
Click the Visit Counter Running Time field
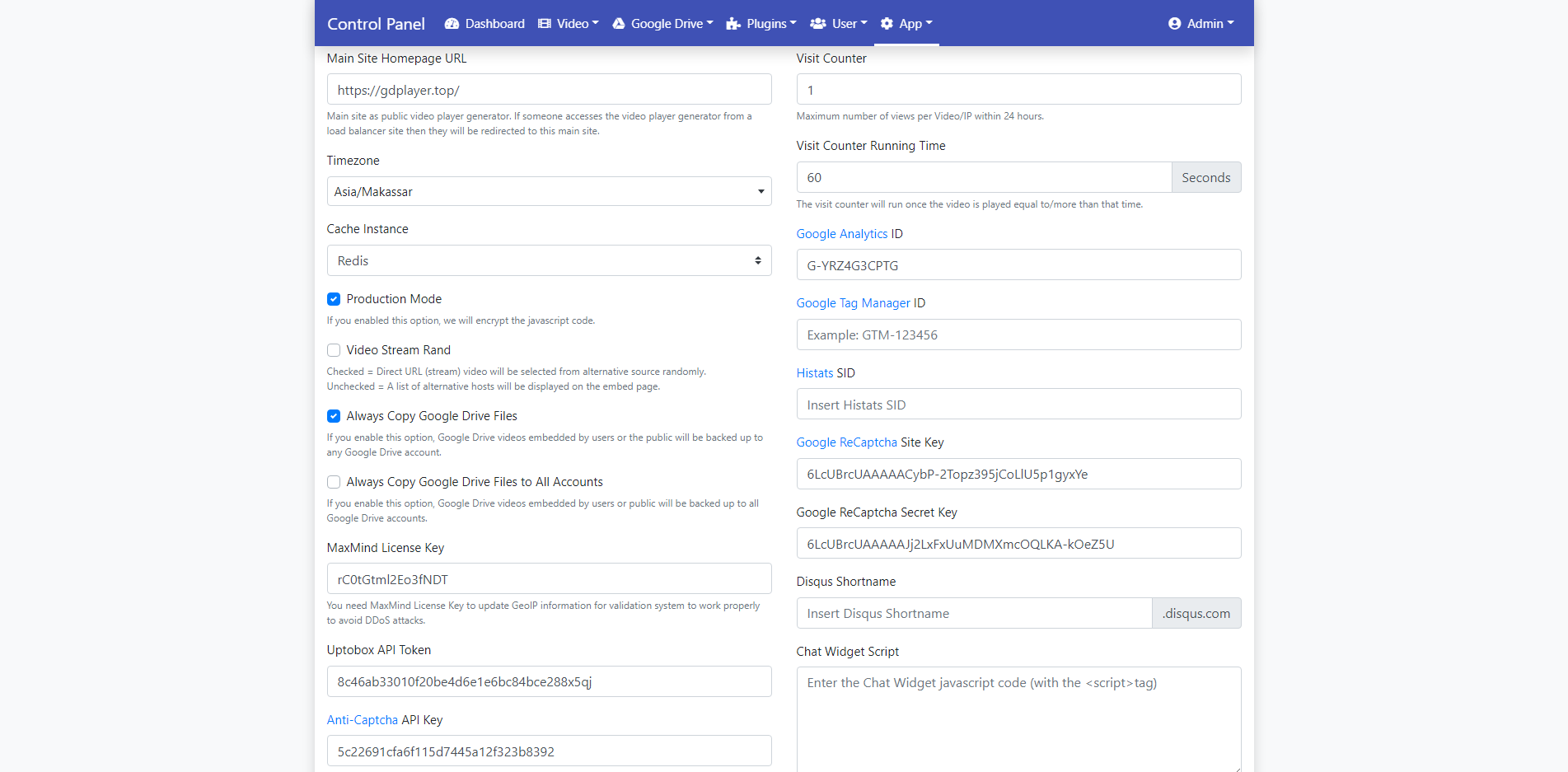[x=984, y=177]
